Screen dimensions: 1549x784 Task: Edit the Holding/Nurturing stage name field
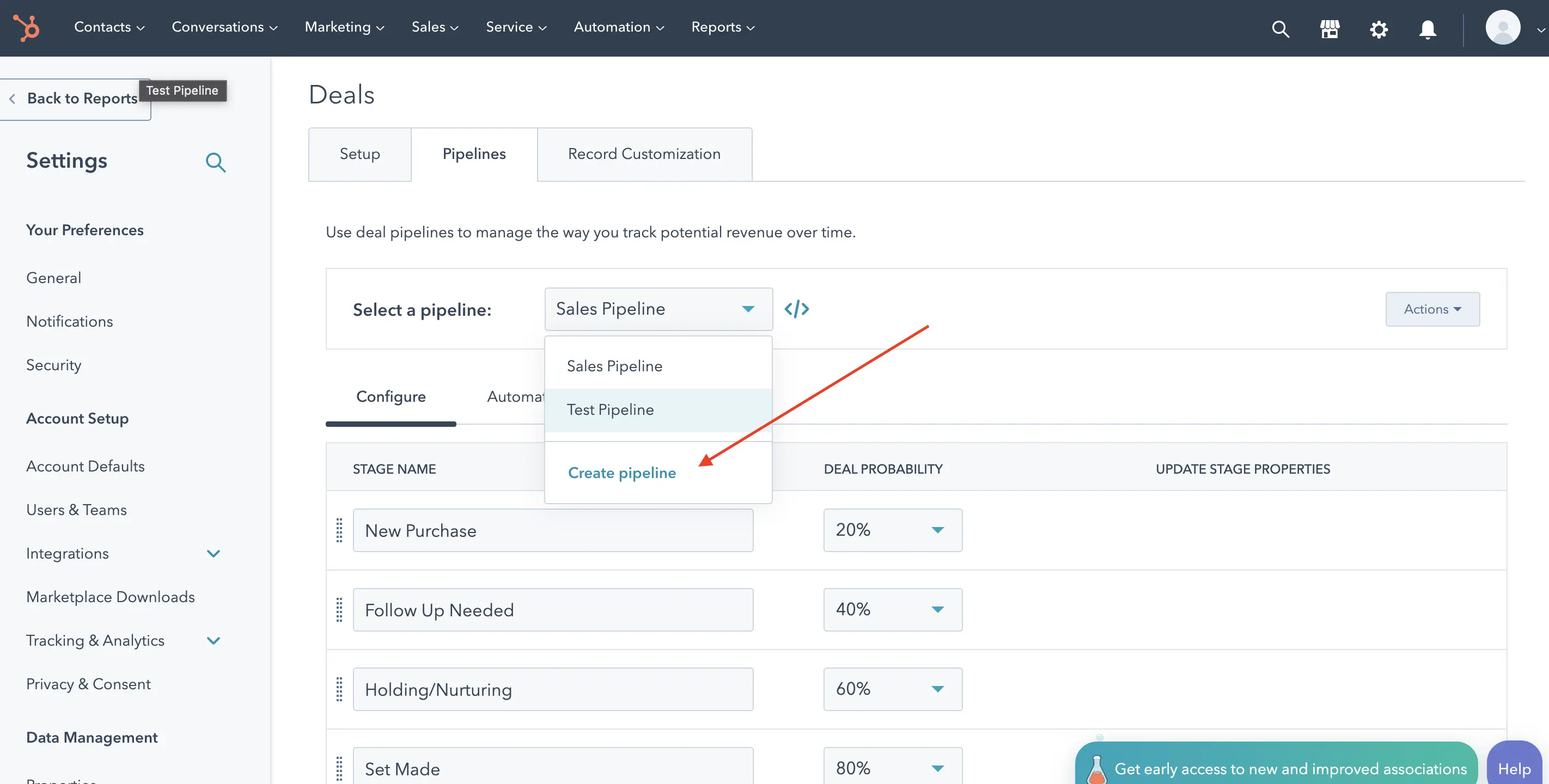pyautogui.click(x=553, y=689)
